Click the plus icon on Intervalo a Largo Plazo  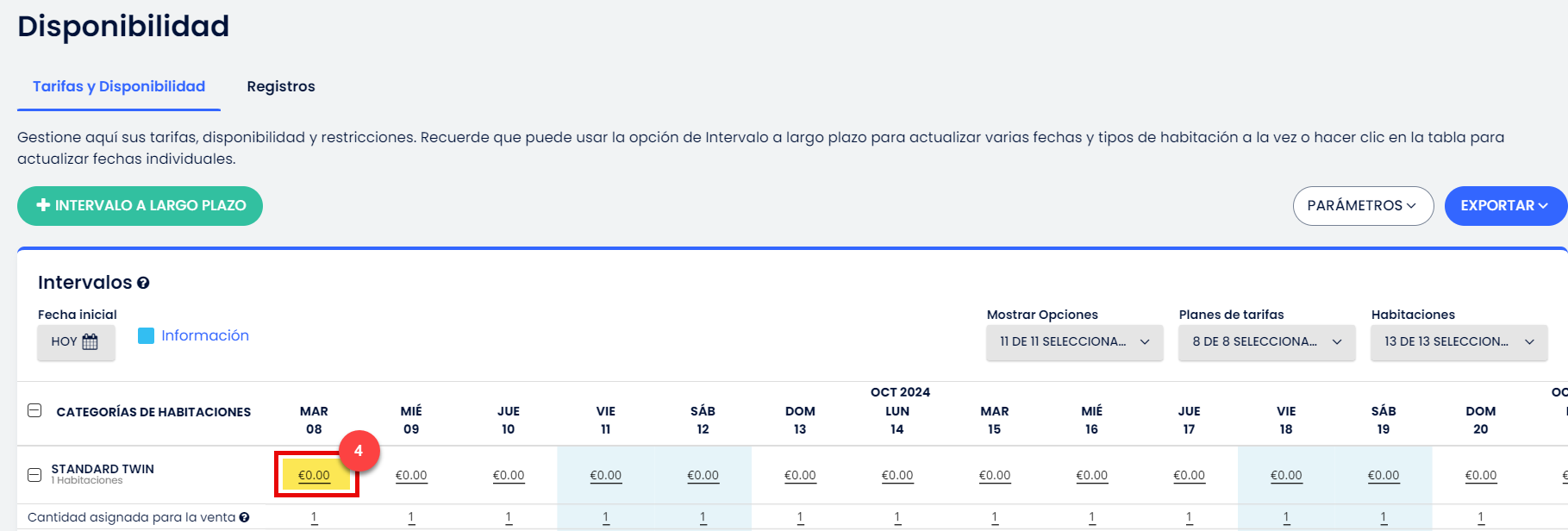pyautogui.click(x=43, y=205)
